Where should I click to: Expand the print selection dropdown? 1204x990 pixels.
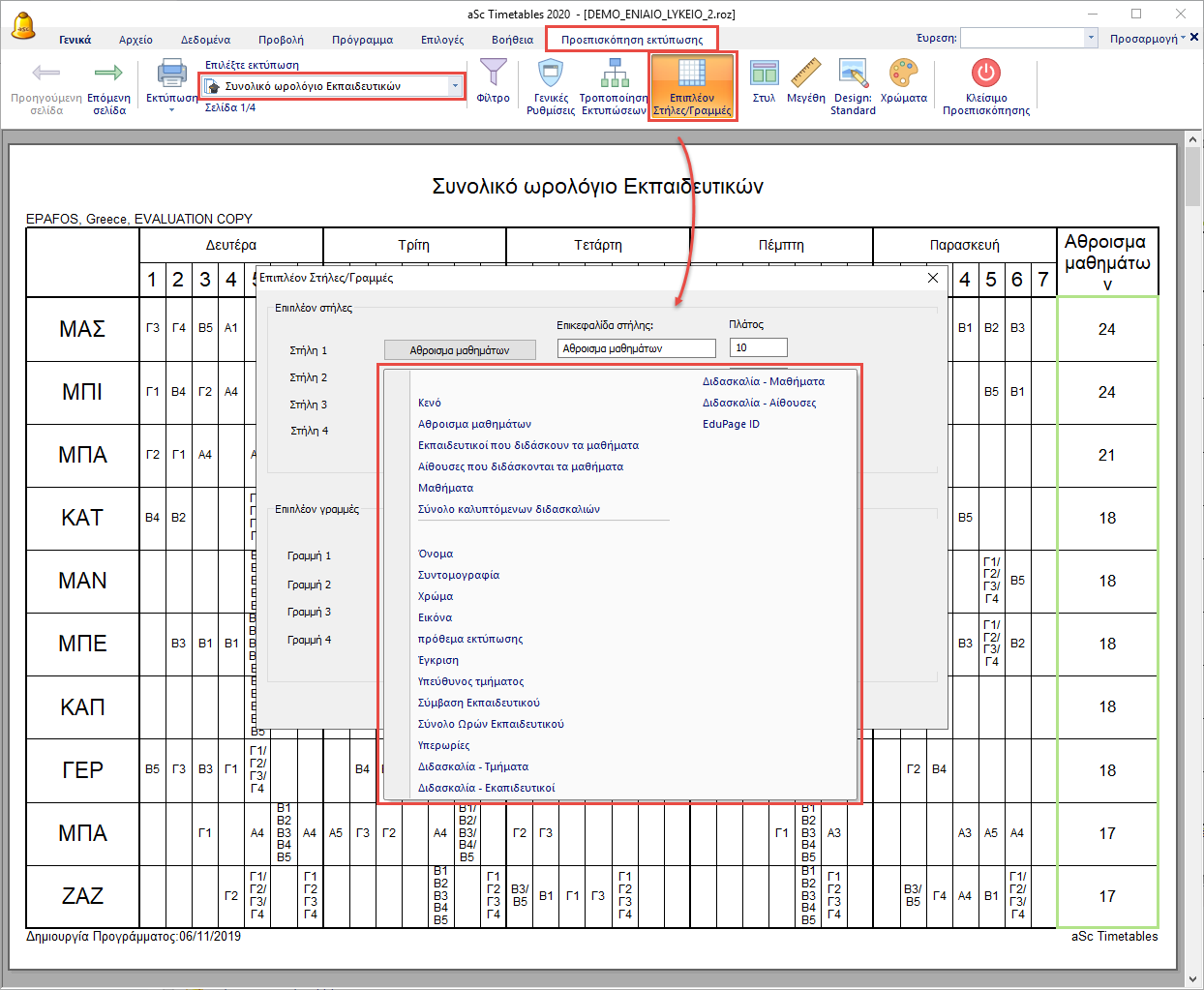point(455,86)
